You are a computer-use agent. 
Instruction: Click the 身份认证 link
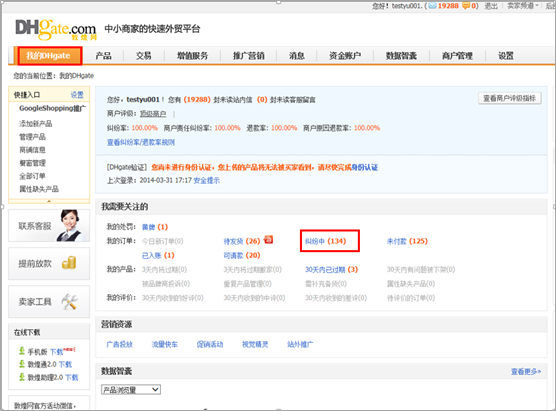(x=365, y=167)
